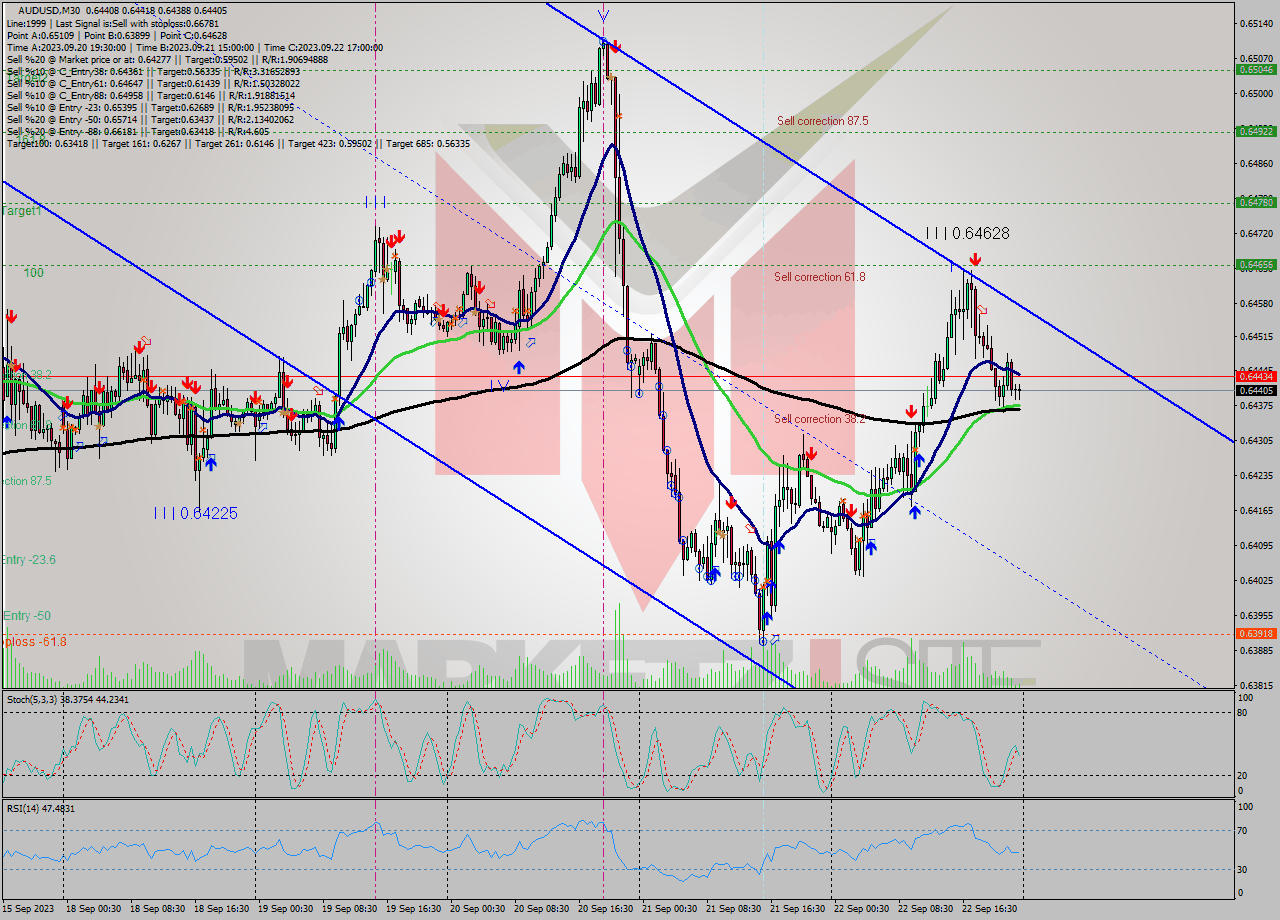The image size is (1280, 920).
Task: Click the 0.64235 price axis value
Action: (x=1256, y=476)
